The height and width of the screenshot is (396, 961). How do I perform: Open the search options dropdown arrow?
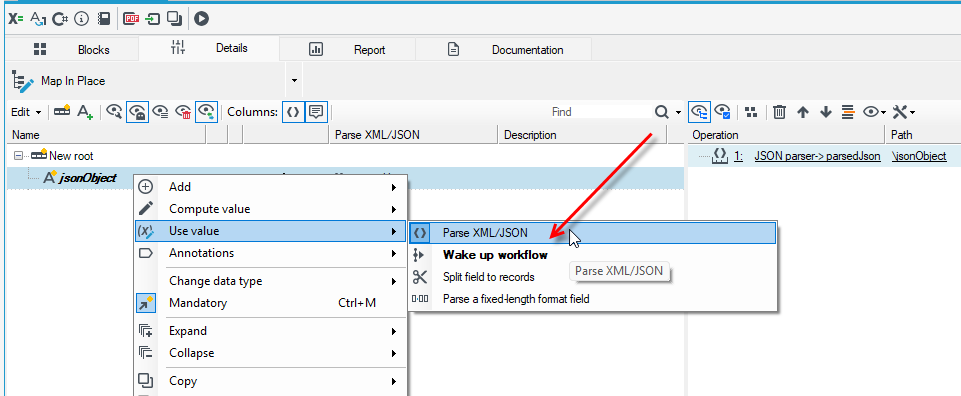[x=678, y=112]
